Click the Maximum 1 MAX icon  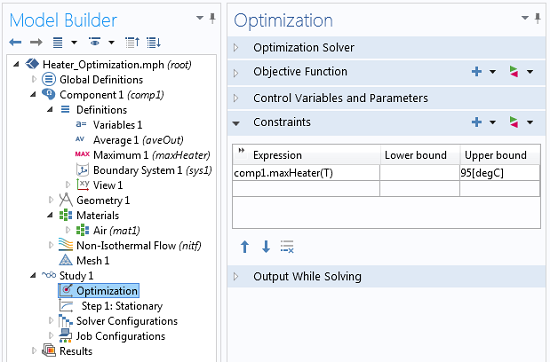coord(82,154)
